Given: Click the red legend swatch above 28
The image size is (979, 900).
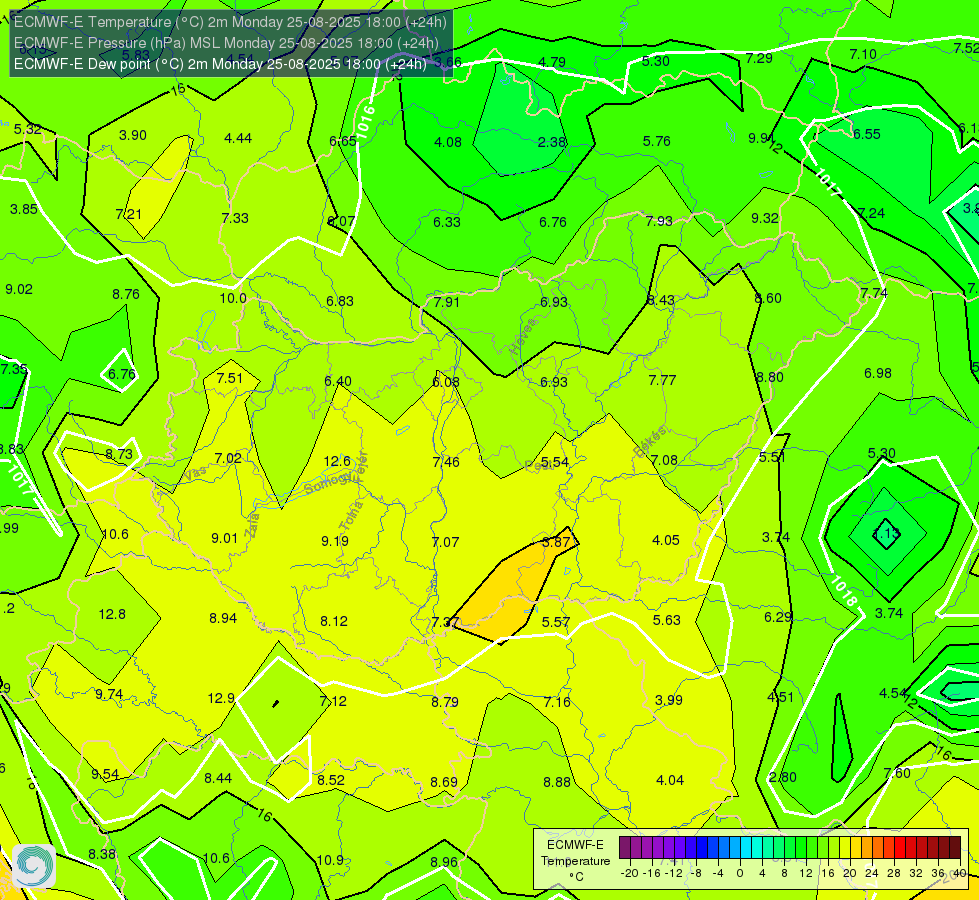Looking at the screenshot, I should pos(900,848).
